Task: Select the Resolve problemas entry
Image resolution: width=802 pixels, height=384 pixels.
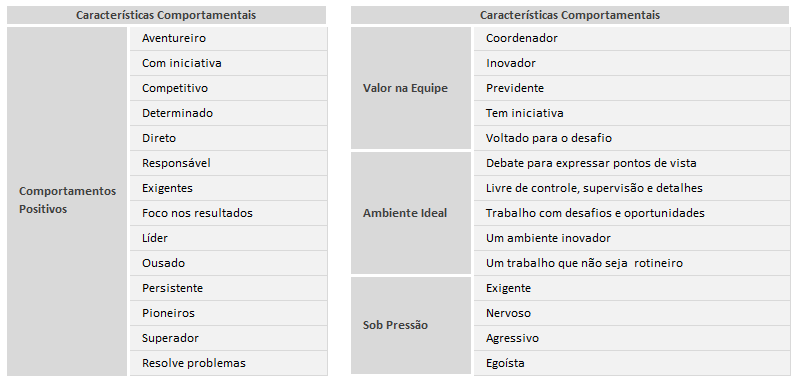Action: 228,364
